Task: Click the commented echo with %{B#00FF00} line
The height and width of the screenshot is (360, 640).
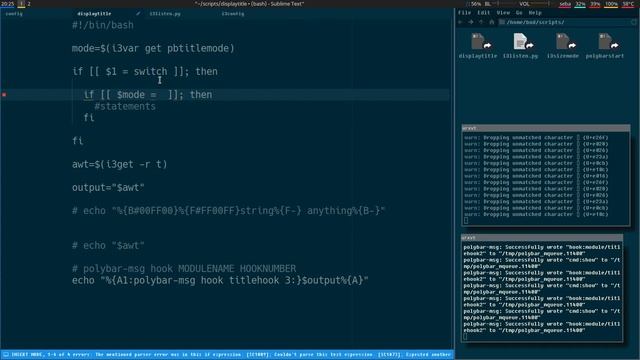Action: (228, 211)
